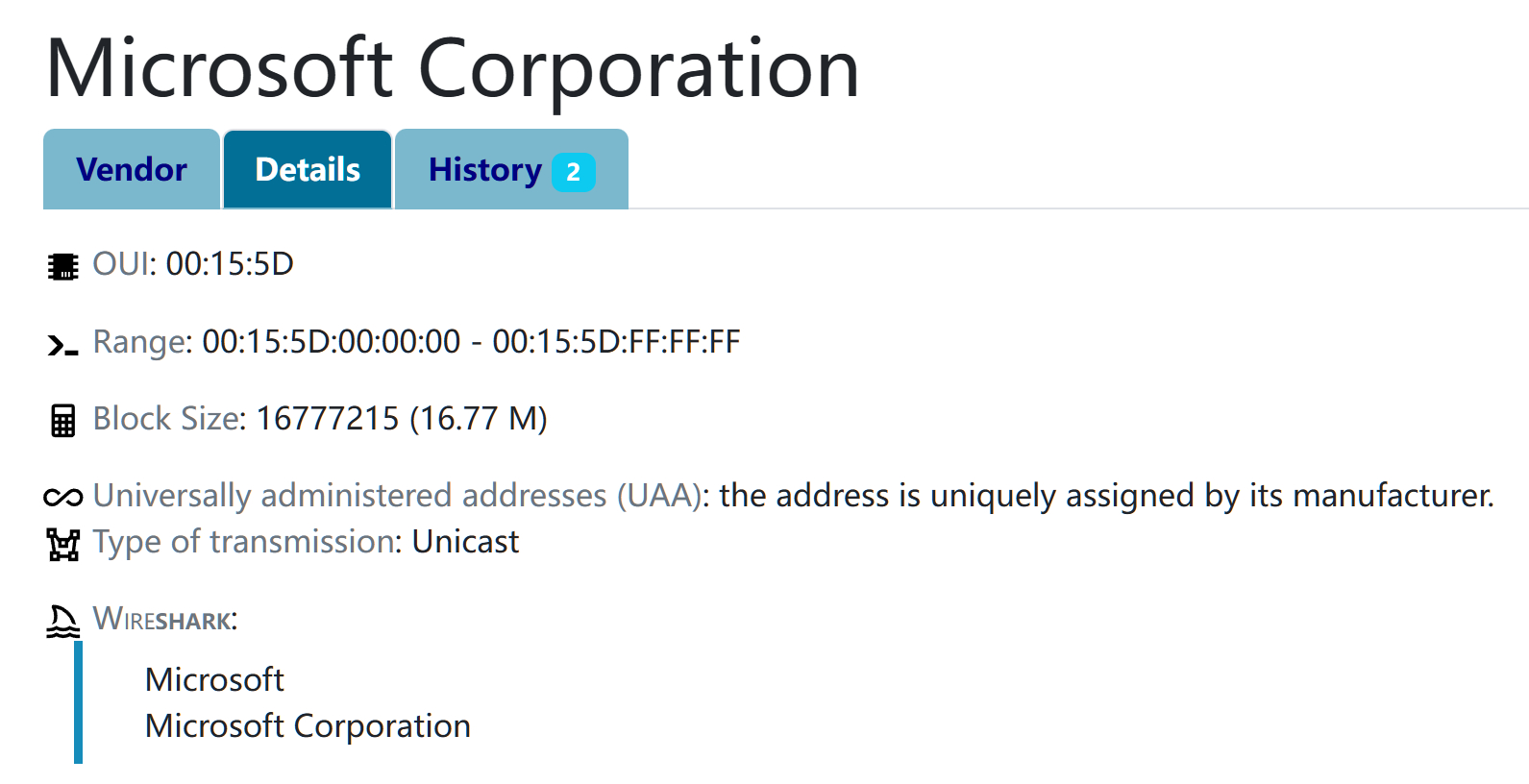Click the chip icon beside OUI

point(63,265)
